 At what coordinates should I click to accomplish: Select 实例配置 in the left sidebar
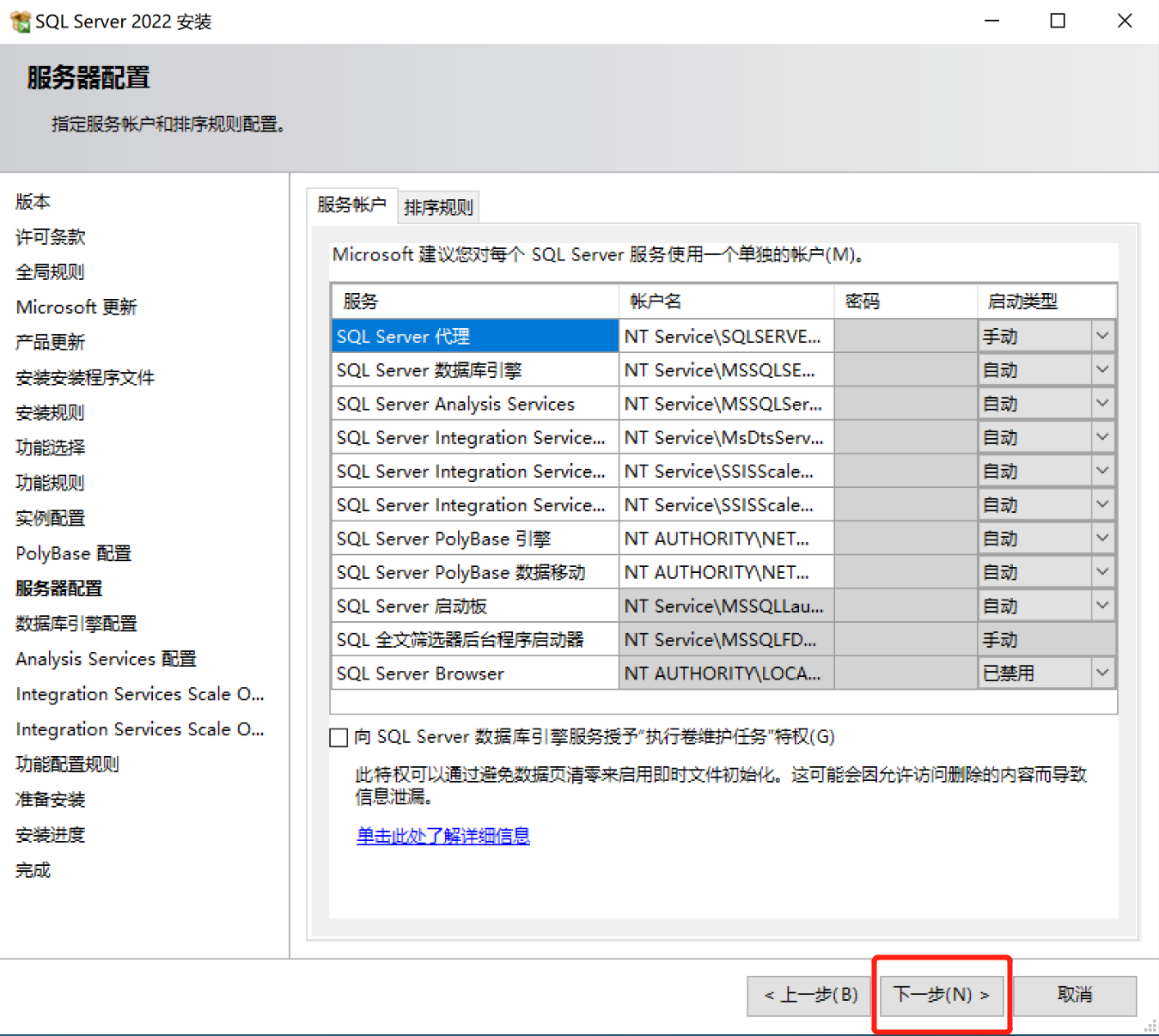pyautogui.click(x=50, y=517)
